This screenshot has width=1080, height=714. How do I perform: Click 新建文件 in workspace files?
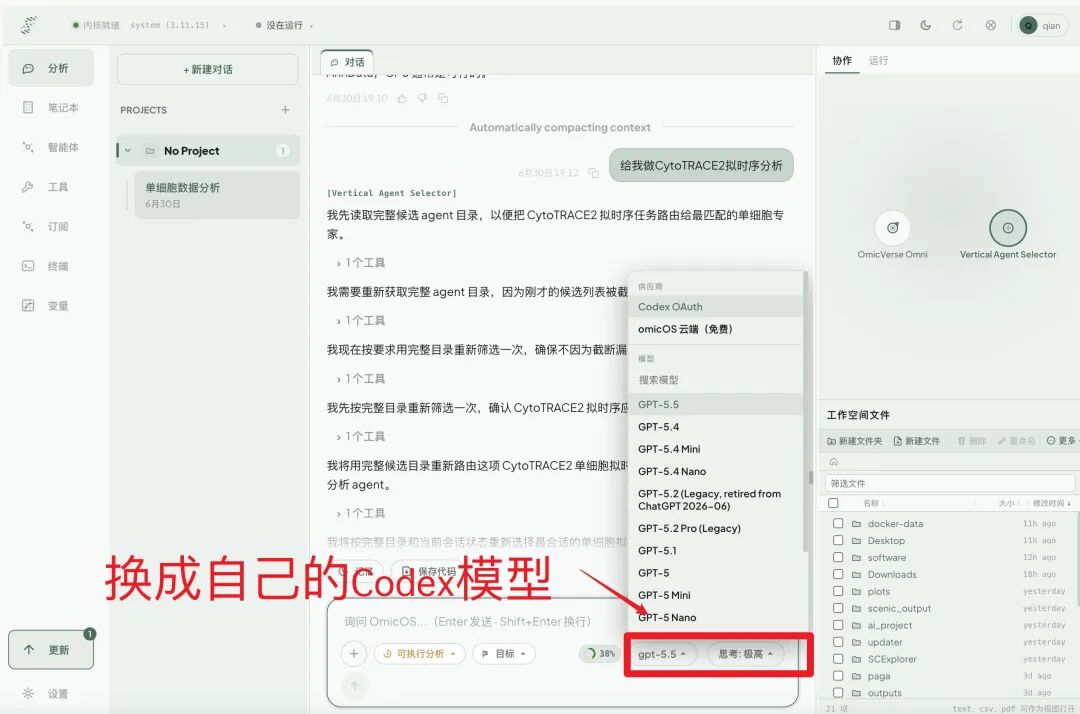[917, 441]
